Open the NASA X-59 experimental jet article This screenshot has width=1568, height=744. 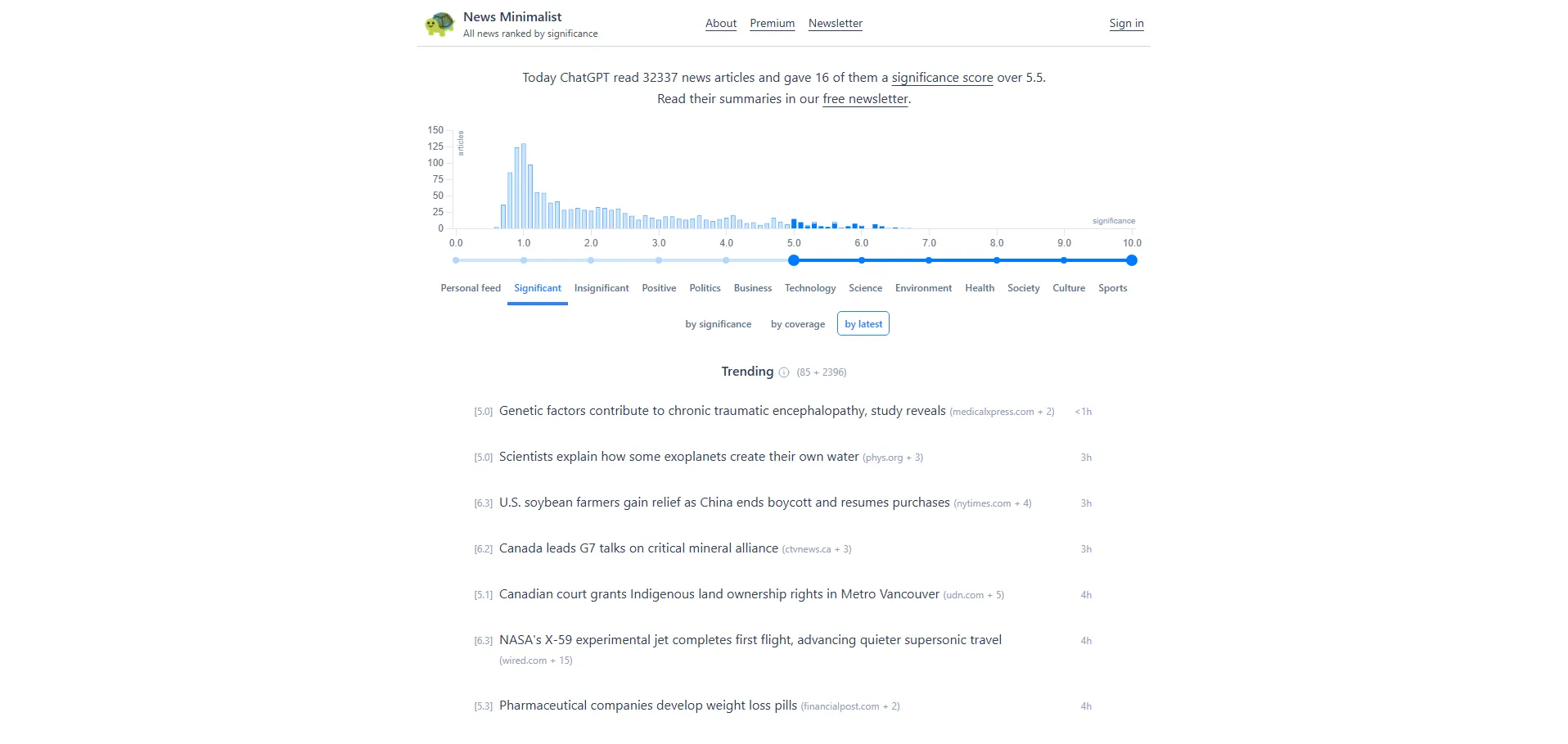click(750, 640)
